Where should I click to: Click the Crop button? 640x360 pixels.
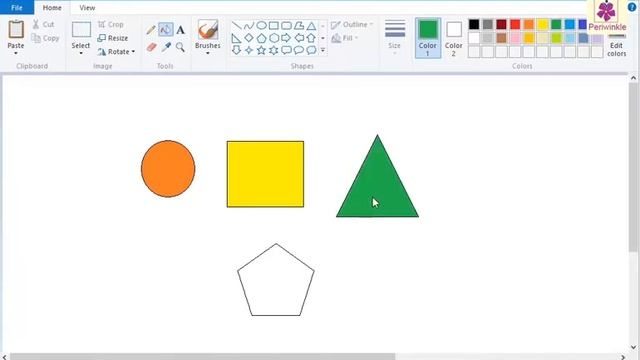[x=111, y=24]
